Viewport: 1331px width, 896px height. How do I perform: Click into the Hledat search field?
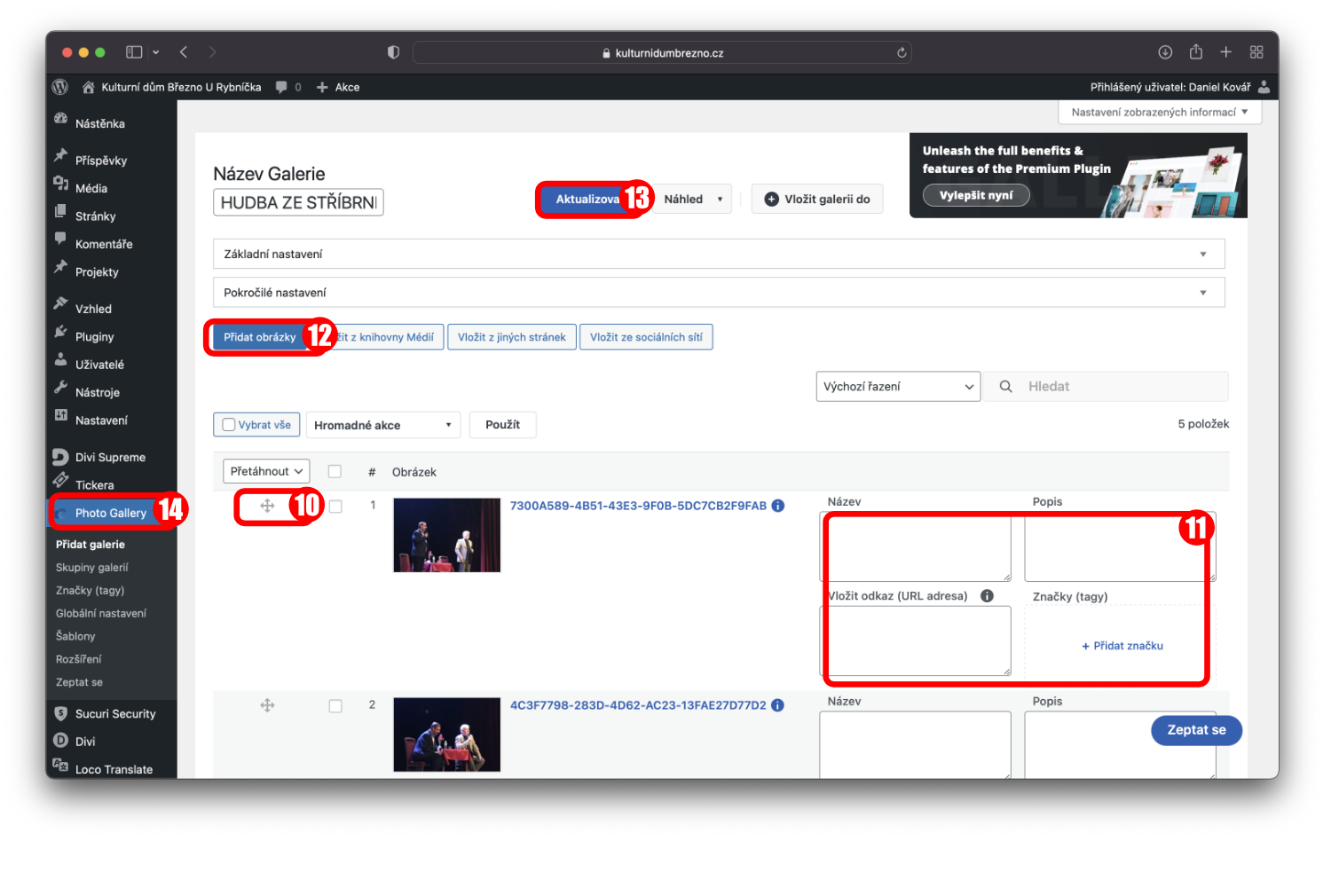(x=1118, y=387)
